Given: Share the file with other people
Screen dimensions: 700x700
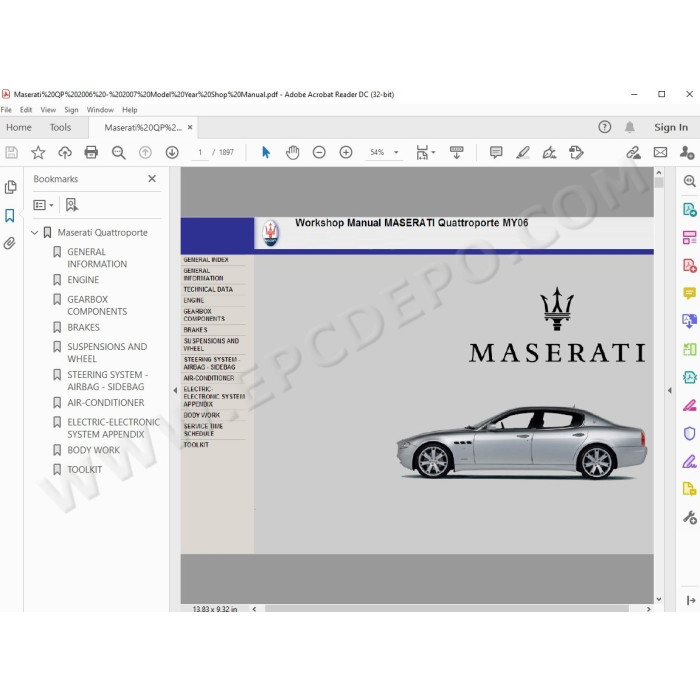Looking at the screenshot, I should click(687, 153).
